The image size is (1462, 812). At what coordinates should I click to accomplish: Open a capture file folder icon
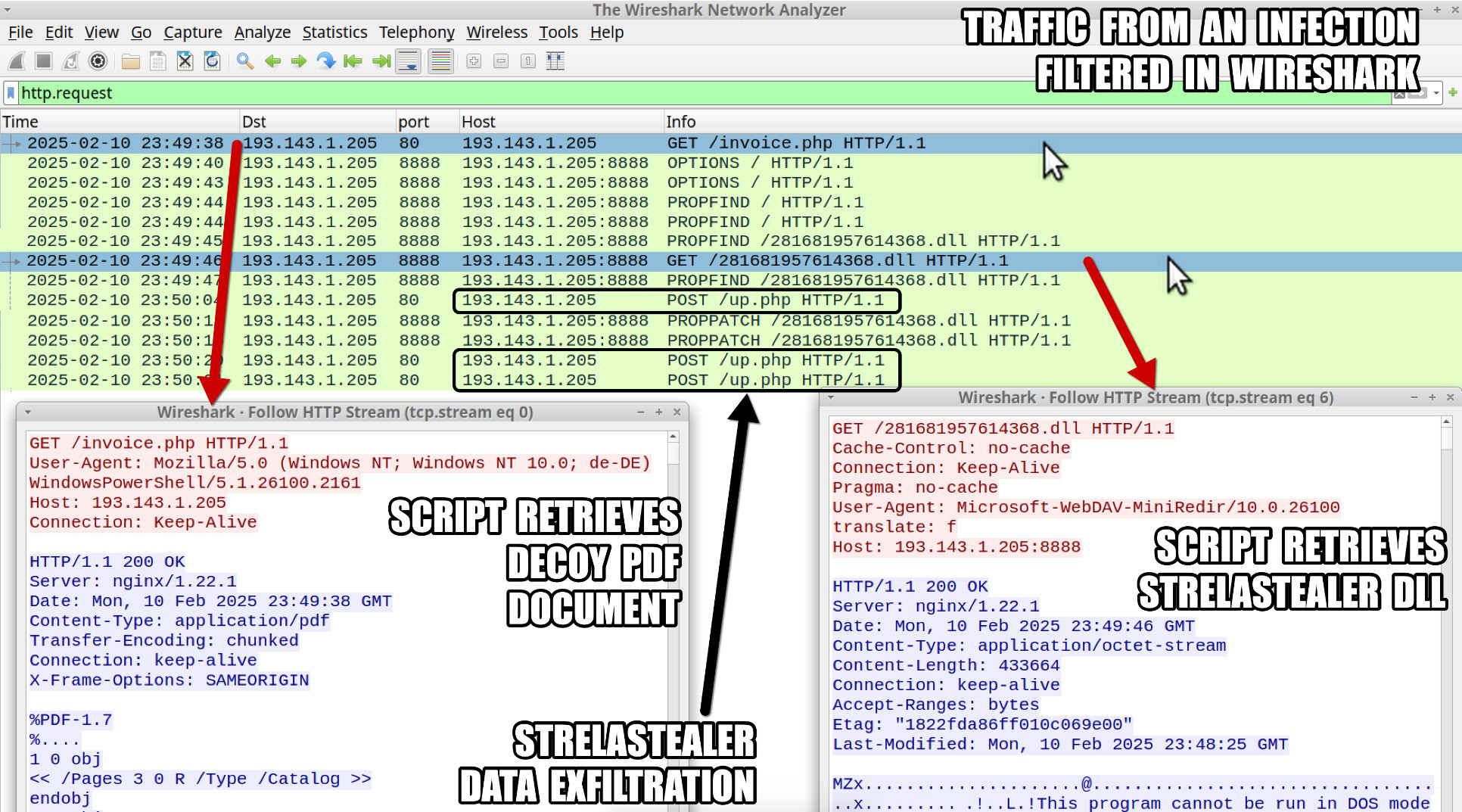[x=131, y=61]
